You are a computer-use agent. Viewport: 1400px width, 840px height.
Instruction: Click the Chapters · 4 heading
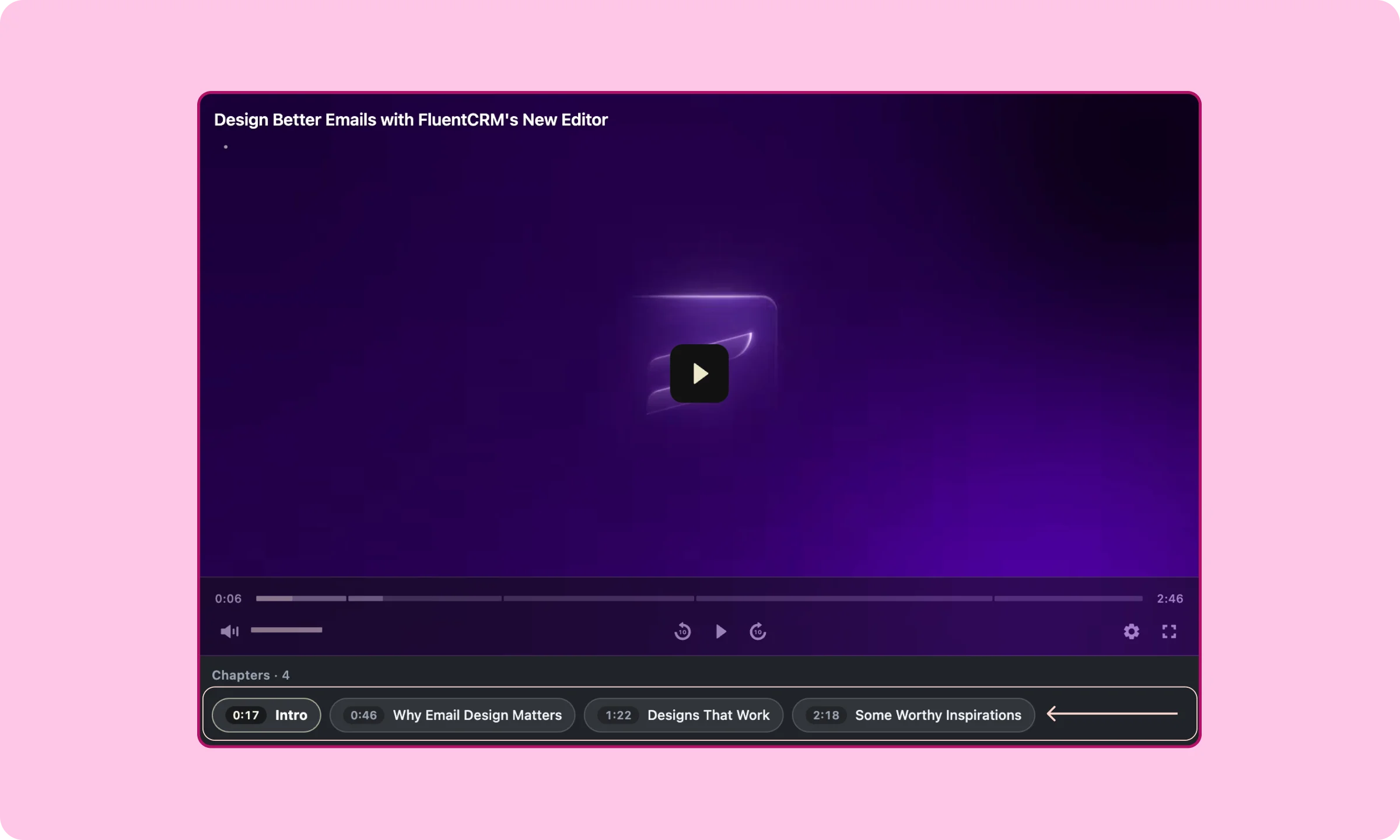[251, 675]
